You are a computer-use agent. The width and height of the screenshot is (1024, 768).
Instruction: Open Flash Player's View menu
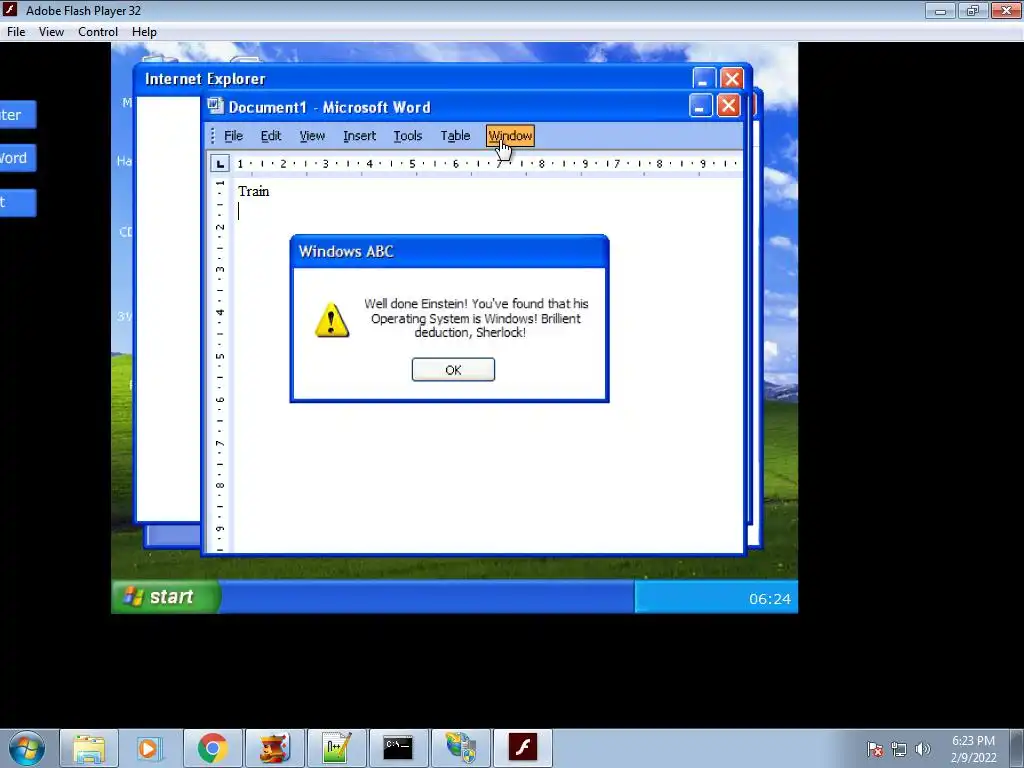[51, 32]
